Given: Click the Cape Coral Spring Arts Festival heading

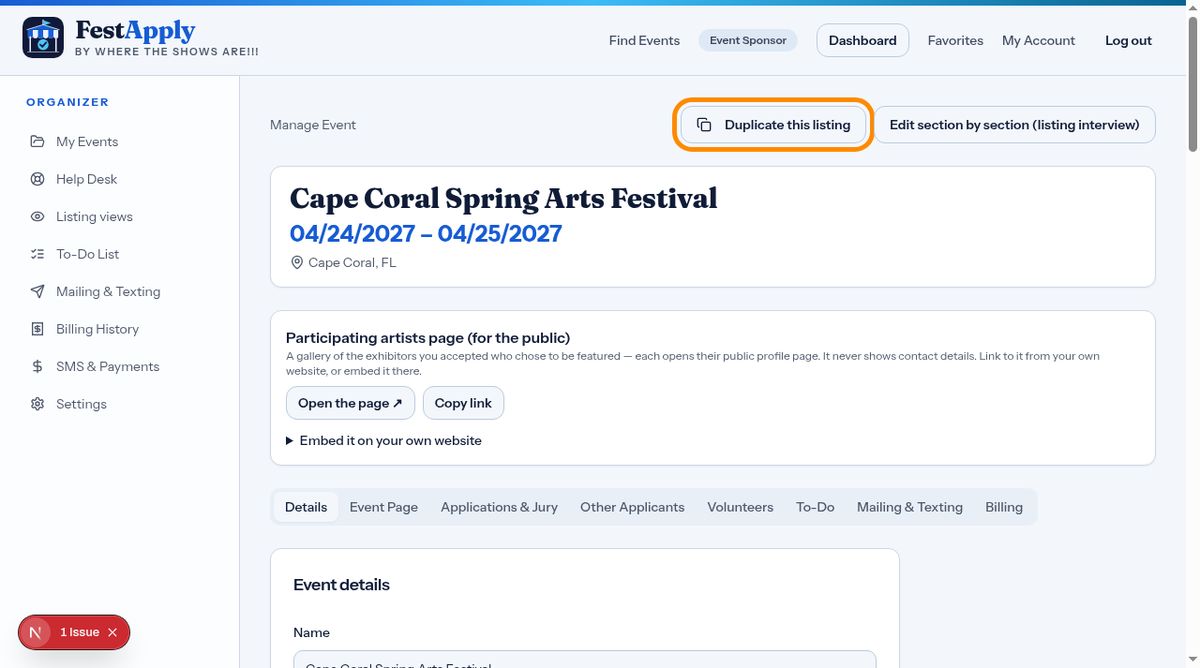Looking at the screenshot, I should click(503, 198).
